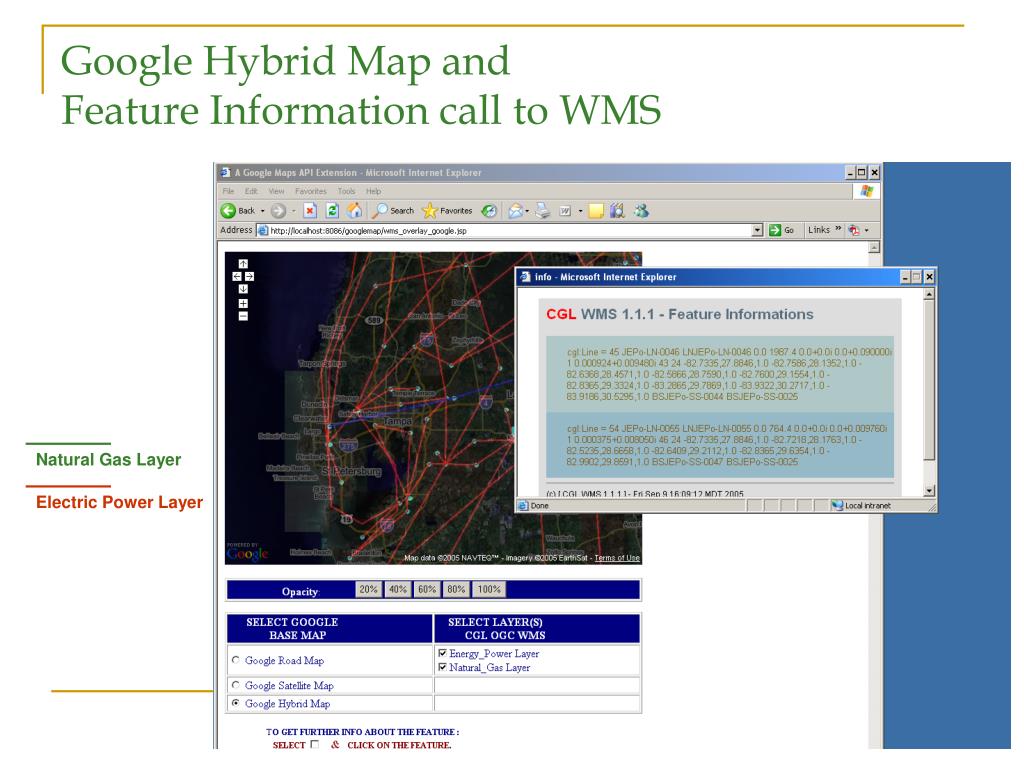Pan the map left arrow
Viewport: 1024px width, 768px height.
(x=237, y=276)
